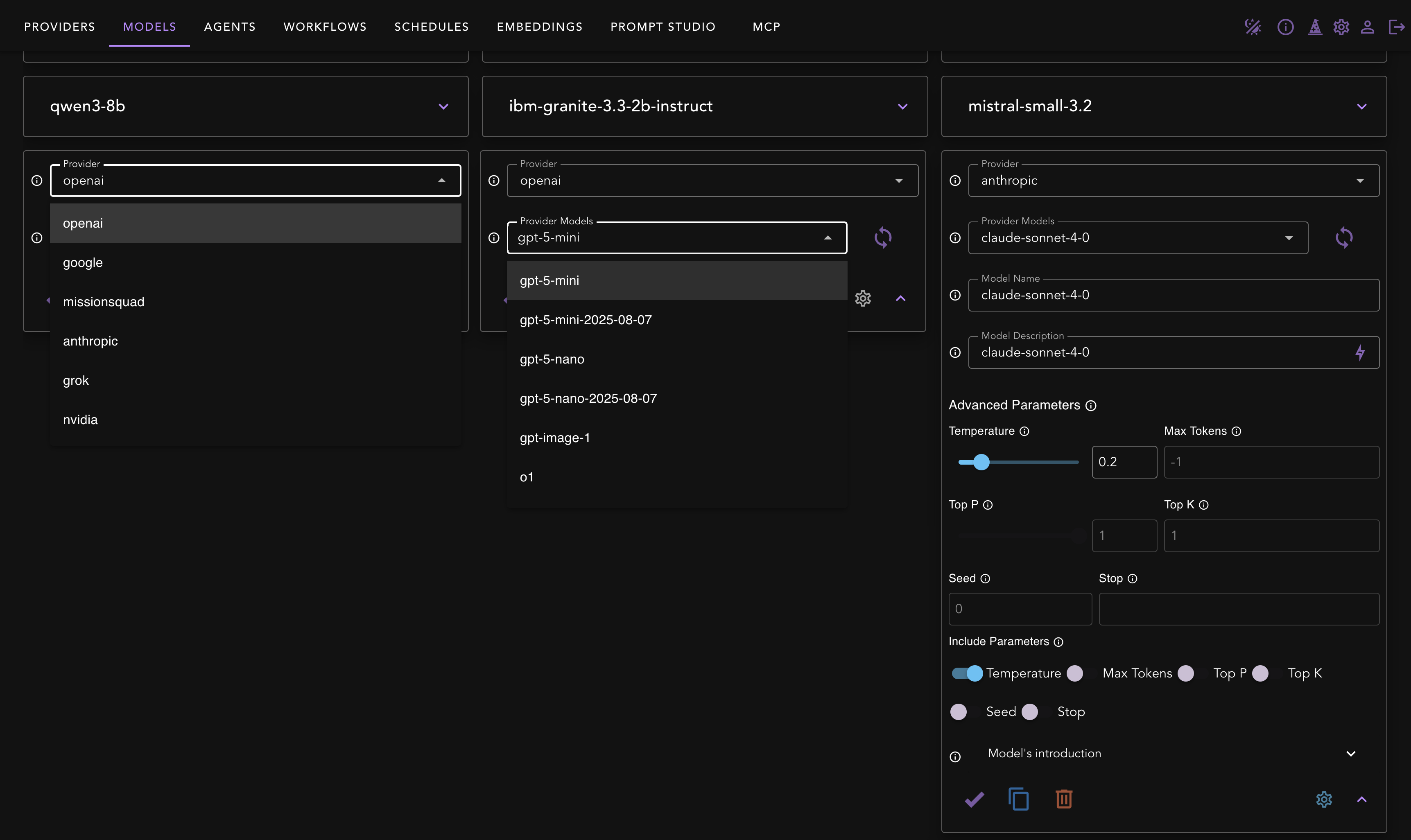Open the Agents tab
The image size is (1411, 840).
click(230, 27)
